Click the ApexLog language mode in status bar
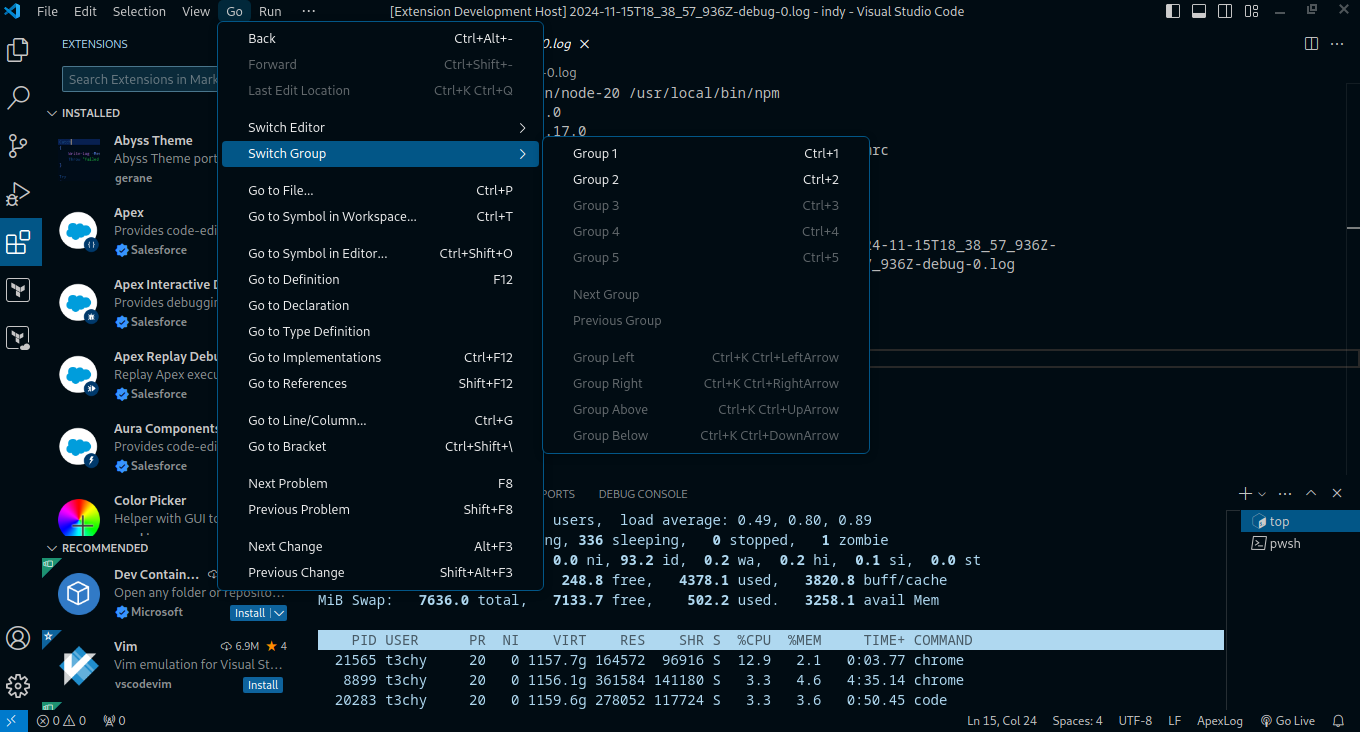The height and width of the screenshot is (732, 1360). [1219, 720]
